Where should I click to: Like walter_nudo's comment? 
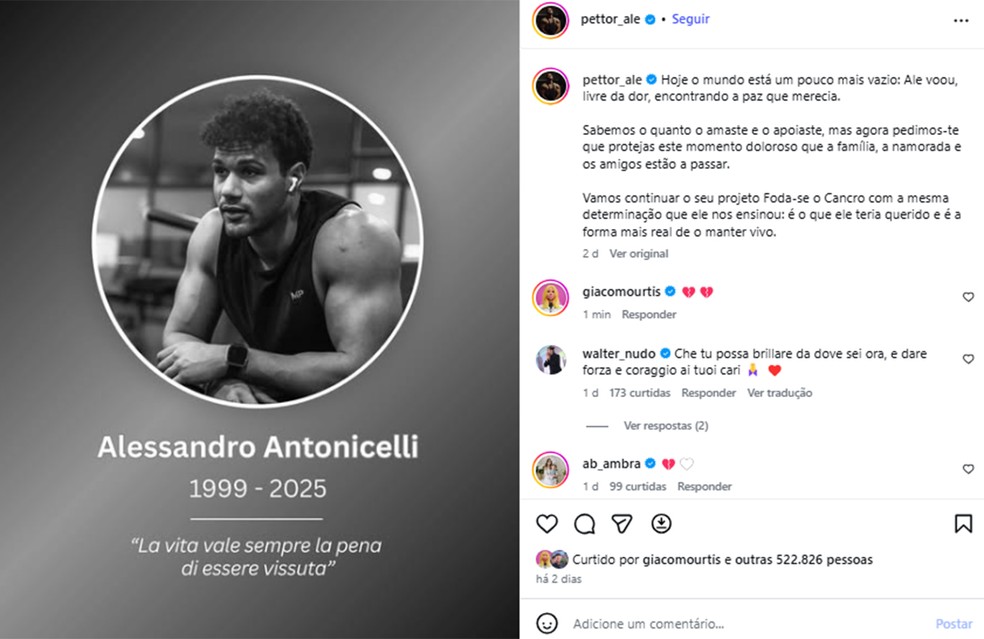967,358
